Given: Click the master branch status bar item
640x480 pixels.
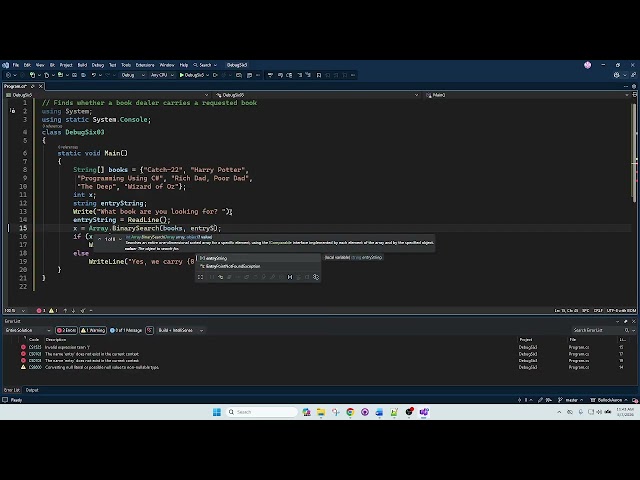Looking at the screenshot, I should (571, 400).
